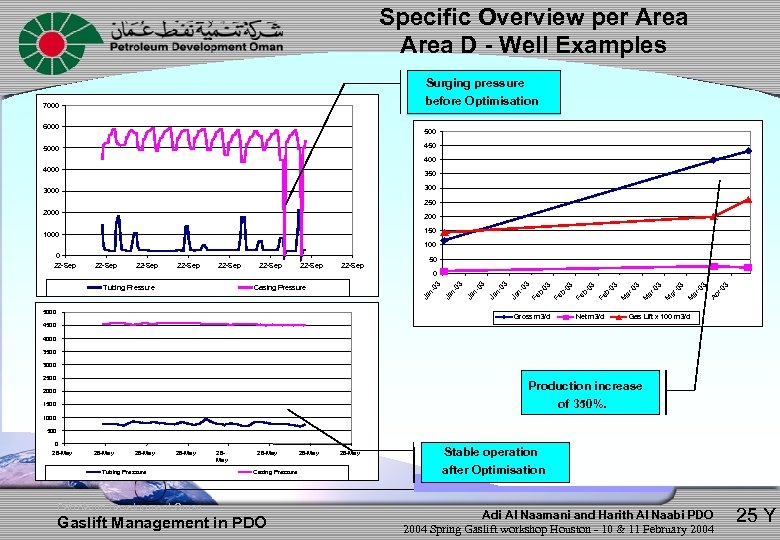The width and height of the screenshot is (780, 540).
Task: Click the 'Net m3/d' legend entry
Action: pyautogui.click(x=581, y=317)
